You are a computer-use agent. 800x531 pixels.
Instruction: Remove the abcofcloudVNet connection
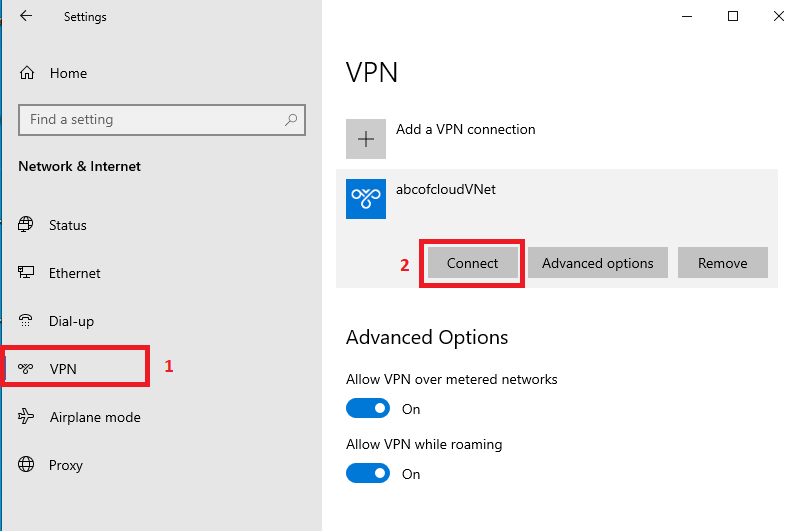[722, 263]
